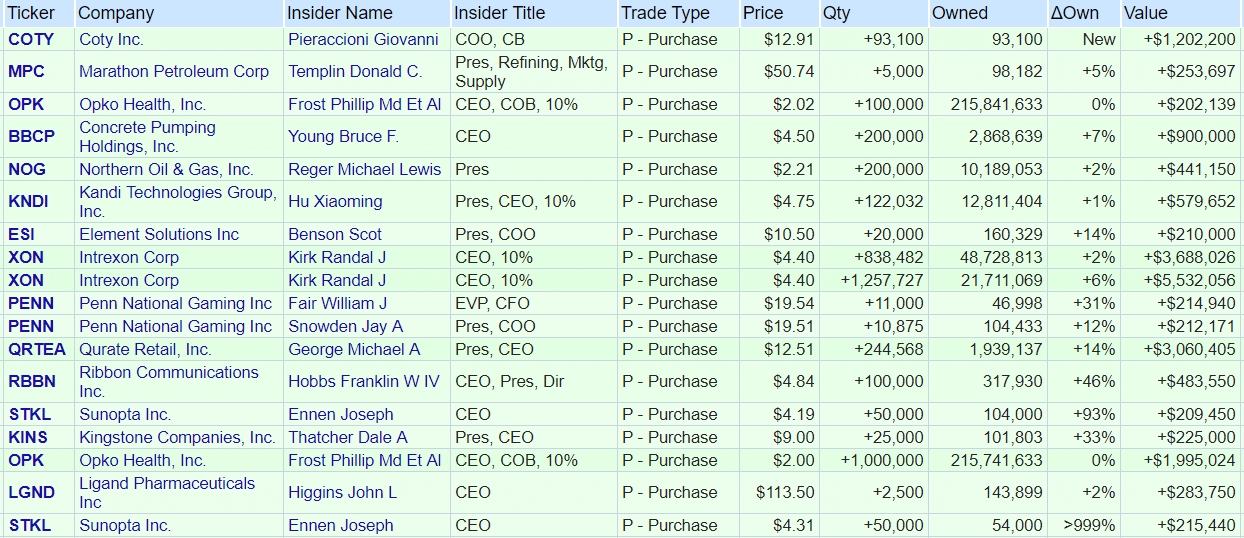Screen dimensions: 1244x538
Task: Sort table by Value column header
Action: tap(1145, 13)
